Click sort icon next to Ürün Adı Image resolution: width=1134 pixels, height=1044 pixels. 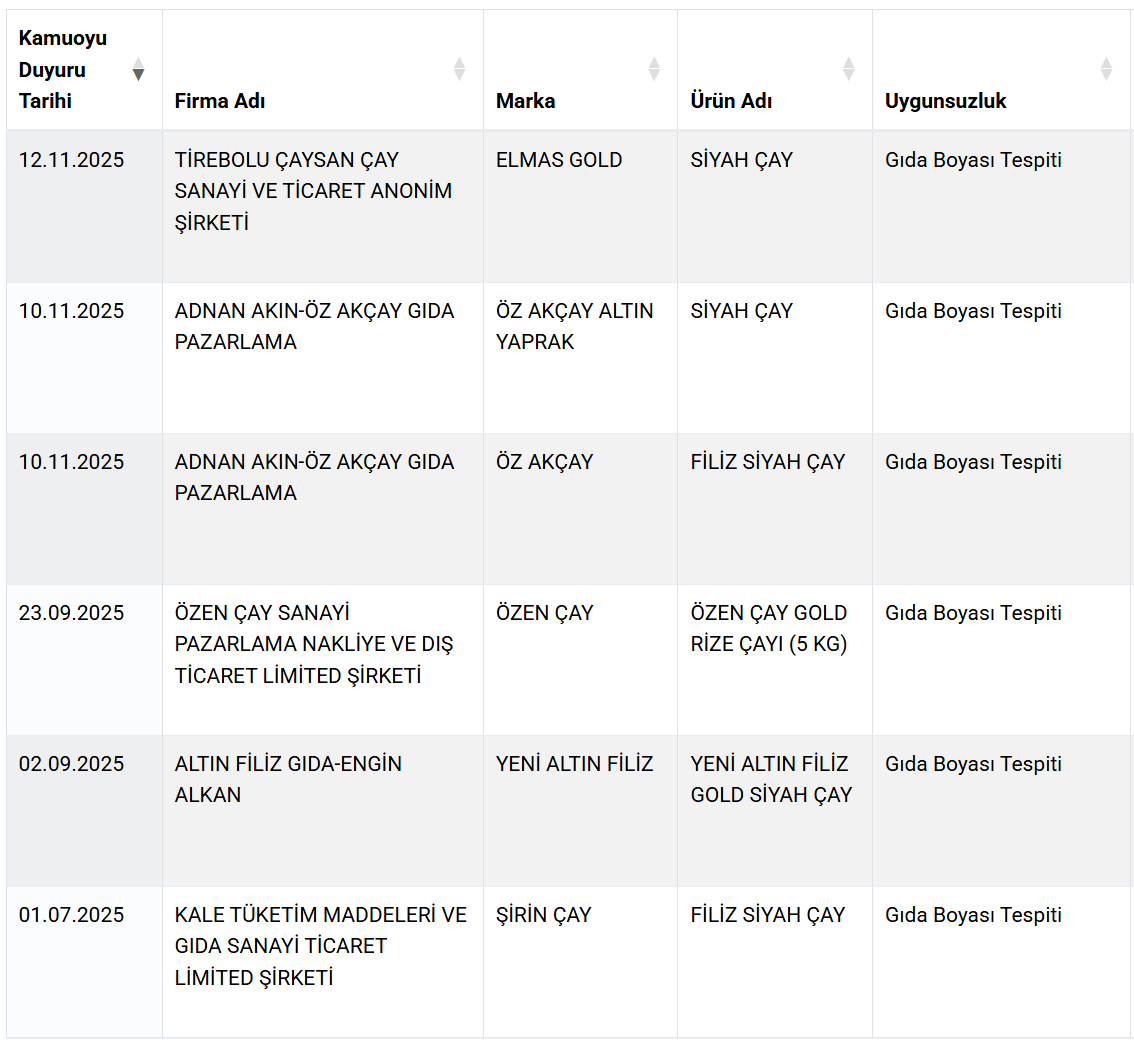coord(848,69)
